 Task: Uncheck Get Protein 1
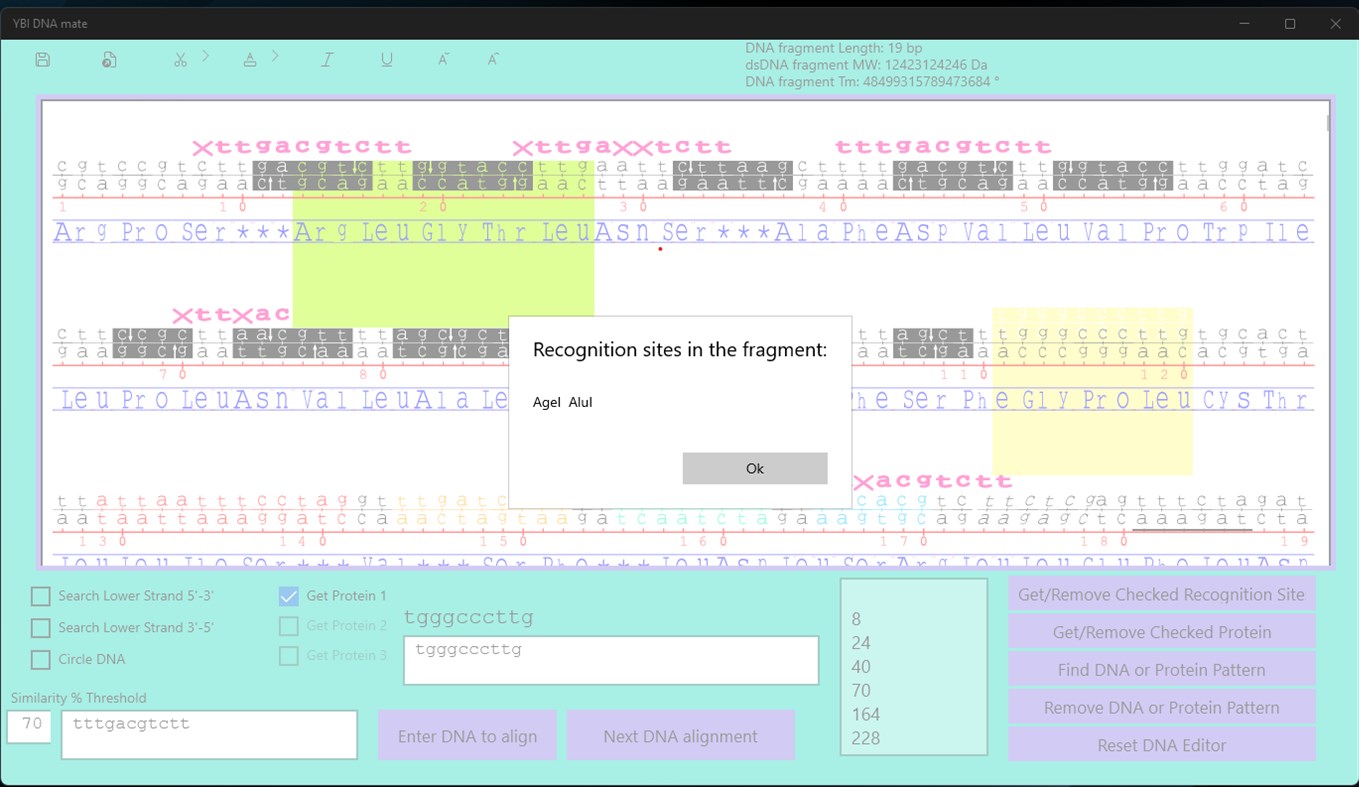(289, 595)
